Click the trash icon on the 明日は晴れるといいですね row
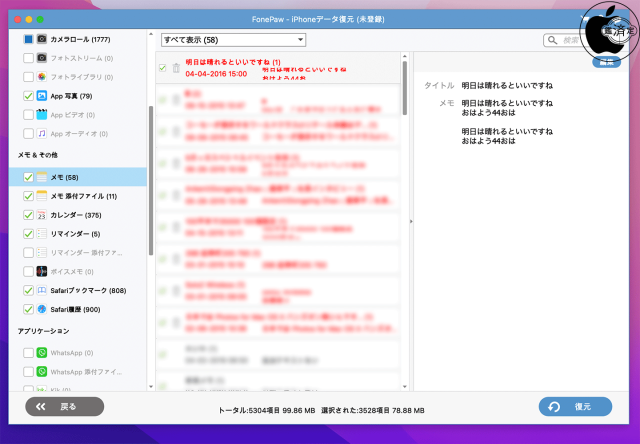Screen dimensions: 640x444 point(176,68)
